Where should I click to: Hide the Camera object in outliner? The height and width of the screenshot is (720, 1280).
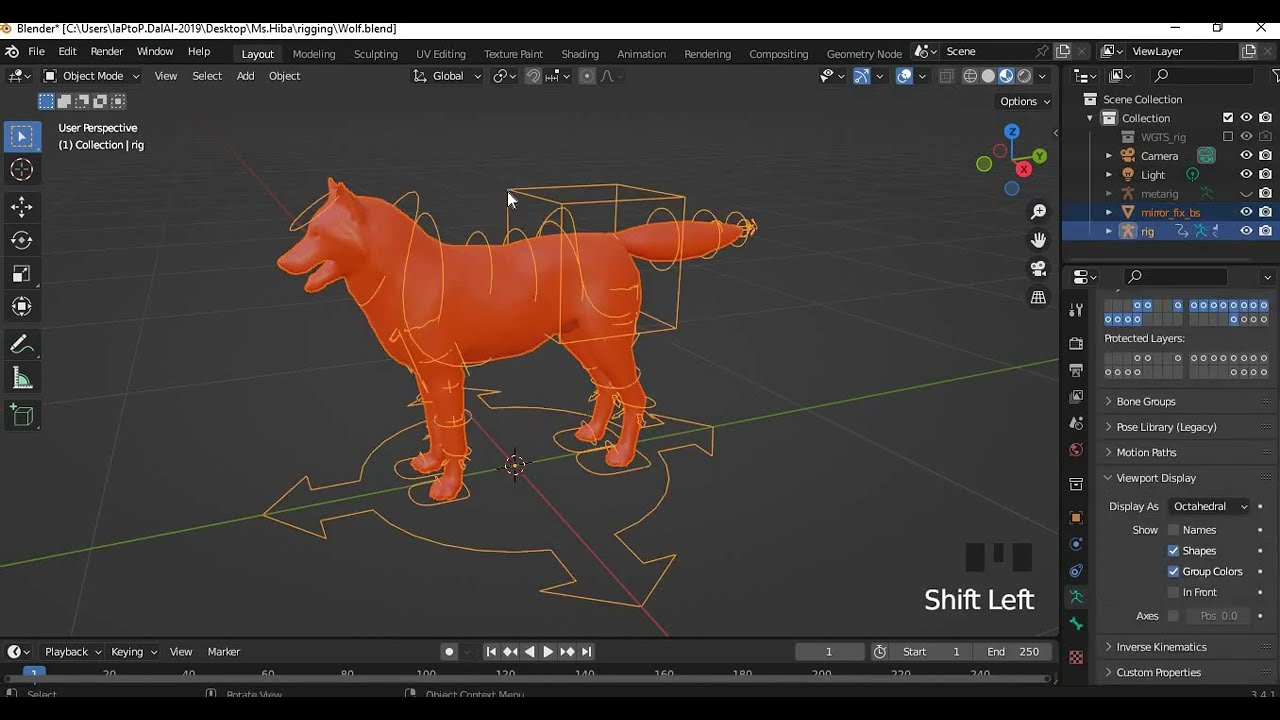click(x=1246, y=156)
